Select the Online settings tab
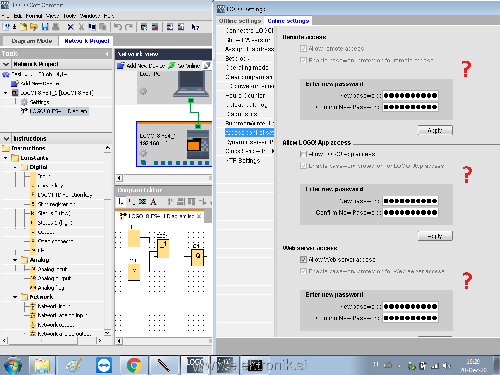Screen dimensions: 500x375 point(288,21)
